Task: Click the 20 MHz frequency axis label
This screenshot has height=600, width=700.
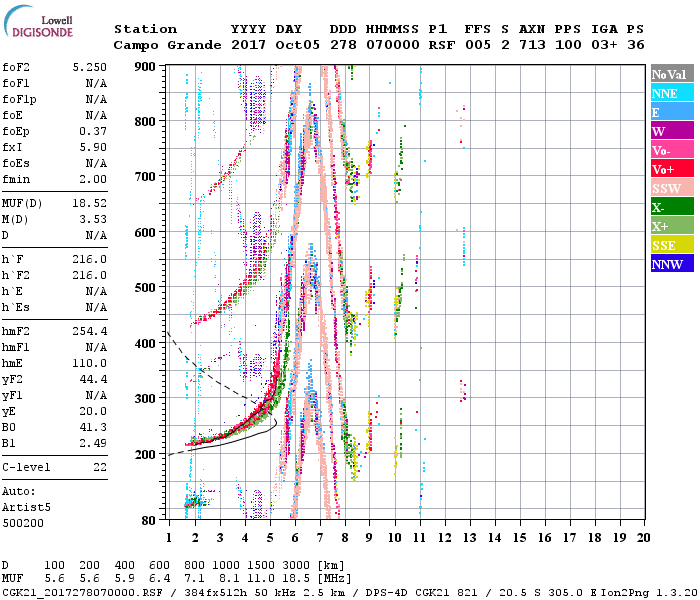Action: (x=643, y=538)
